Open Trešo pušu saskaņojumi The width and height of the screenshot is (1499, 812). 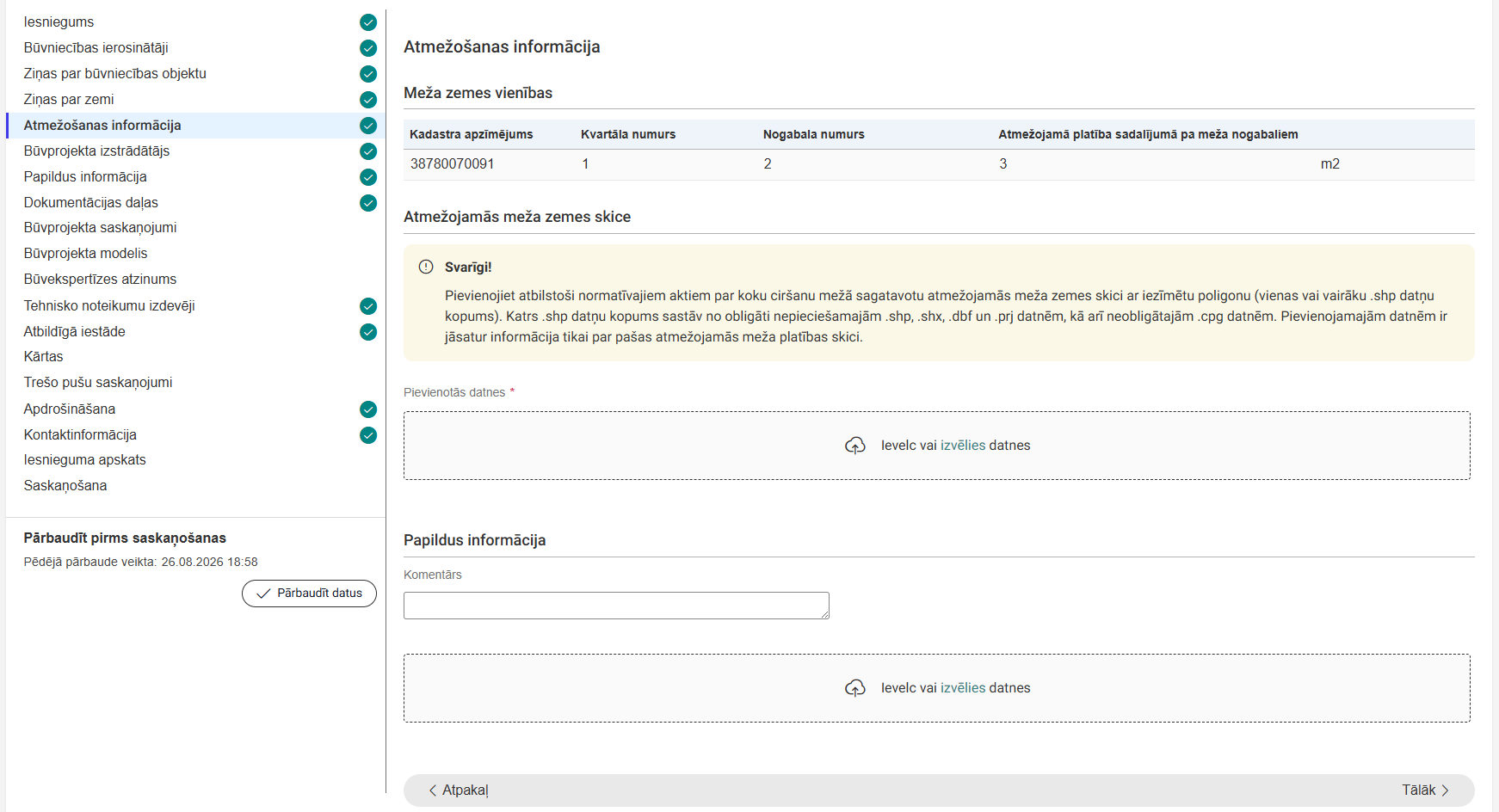(x=98, y=383)
